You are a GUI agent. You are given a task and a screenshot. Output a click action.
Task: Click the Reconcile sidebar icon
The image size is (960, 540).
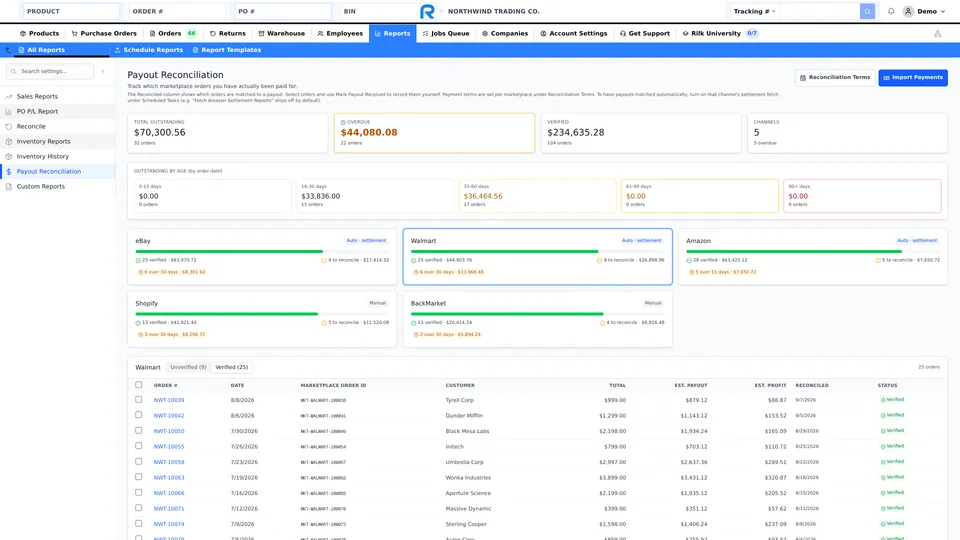[x=9, y=126]
